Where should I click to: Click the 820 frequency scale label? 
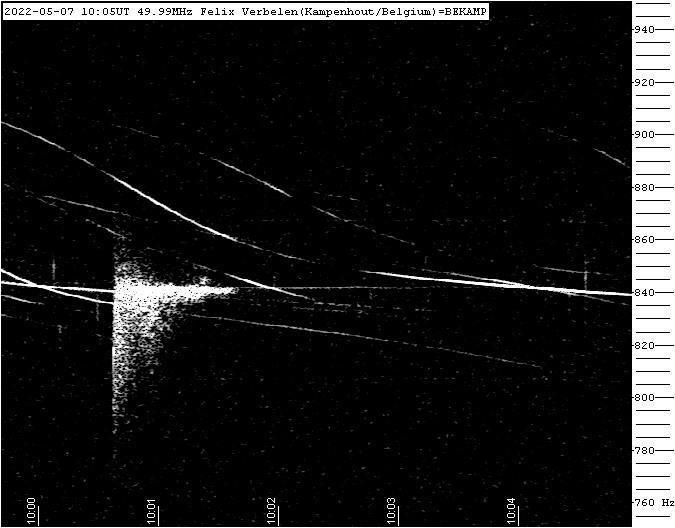[x=645, y=346]
